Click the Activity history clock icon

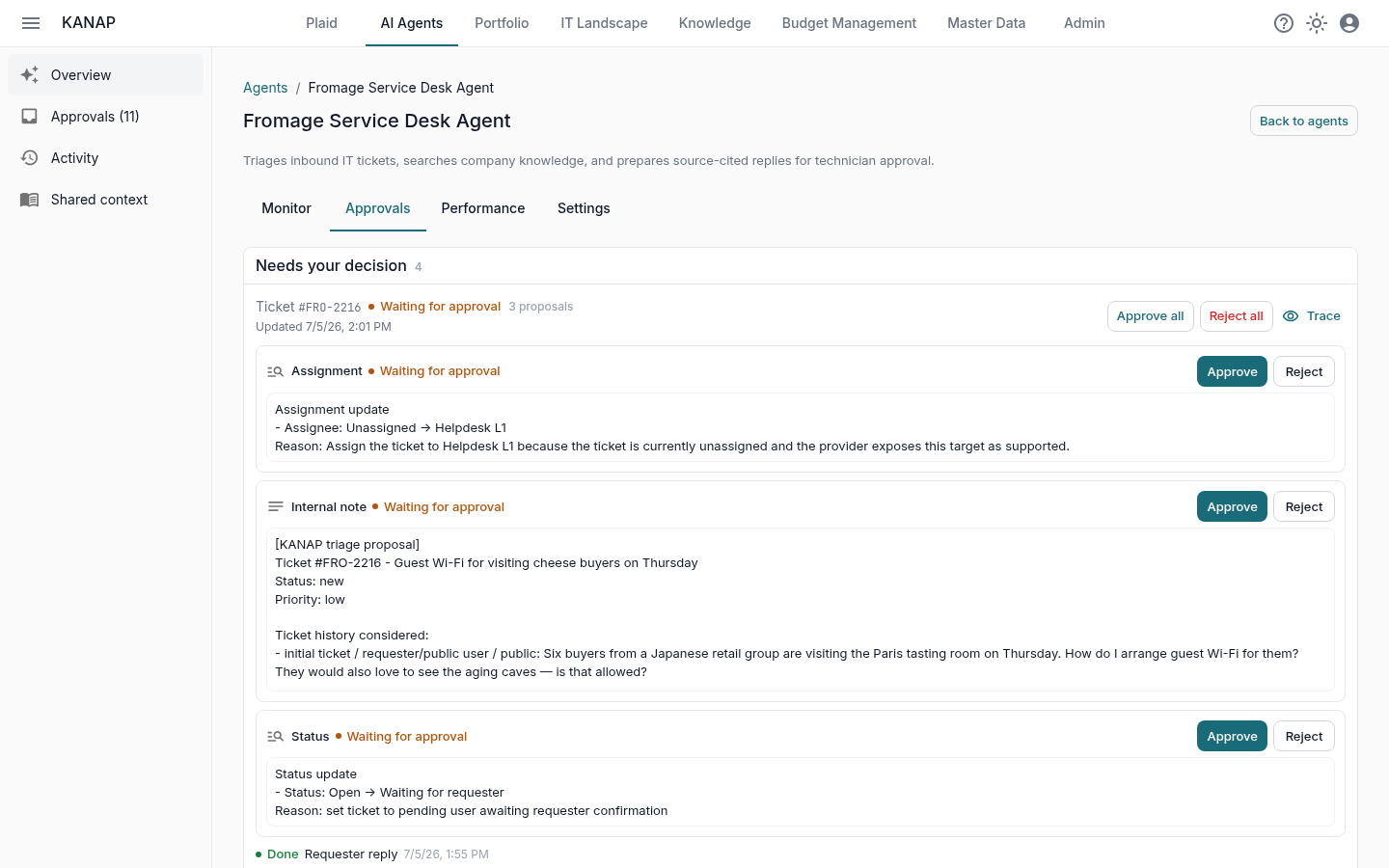[x=30, y=157]
